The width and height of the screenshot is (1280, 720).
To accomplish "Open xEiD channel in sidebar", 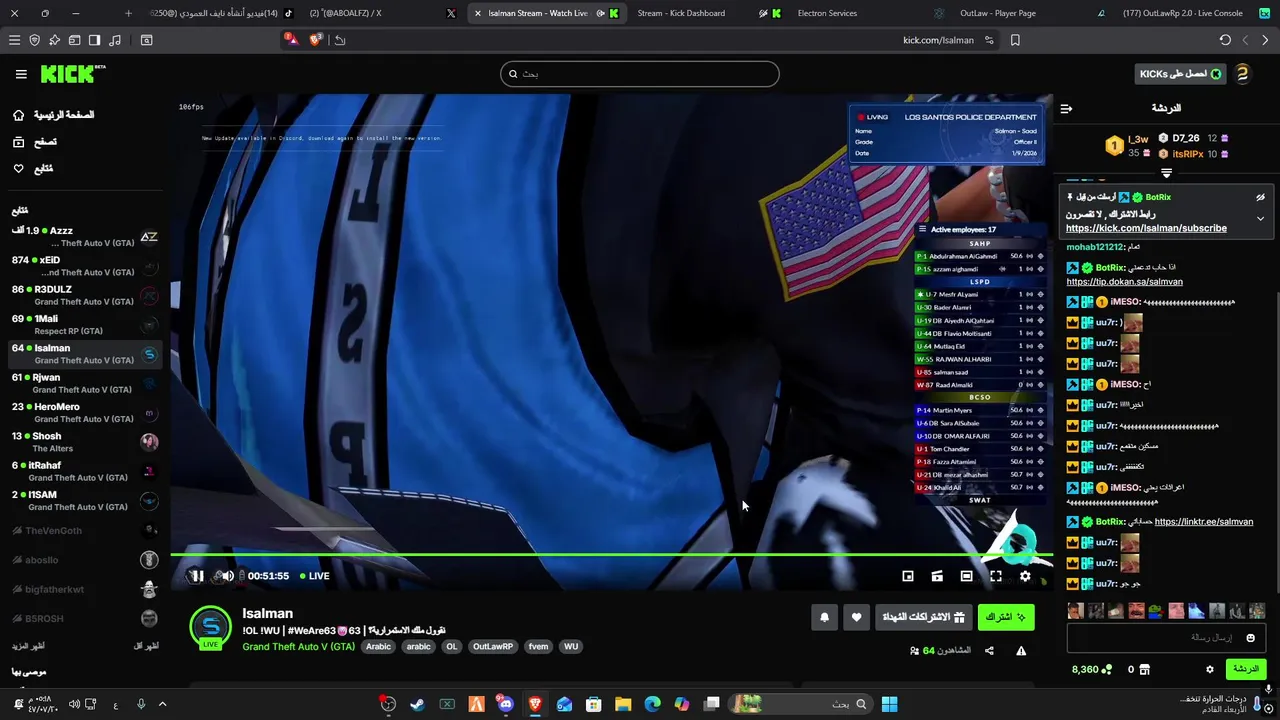I will [85, 266].
